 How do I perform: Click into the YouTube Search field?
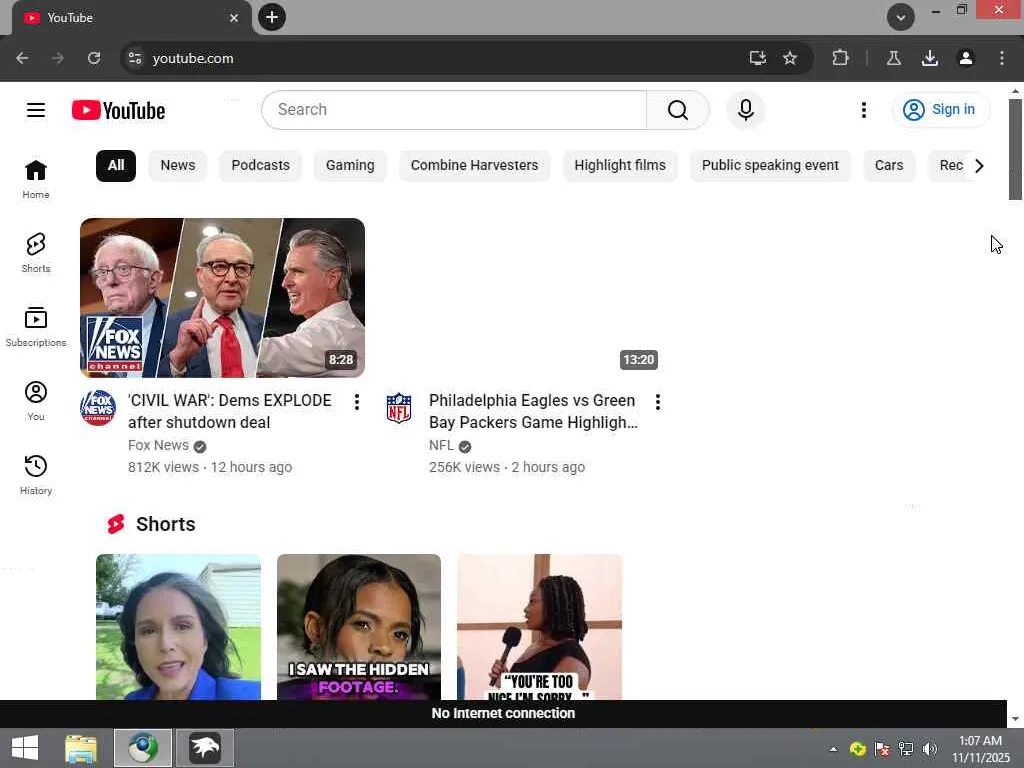[454, 110]
